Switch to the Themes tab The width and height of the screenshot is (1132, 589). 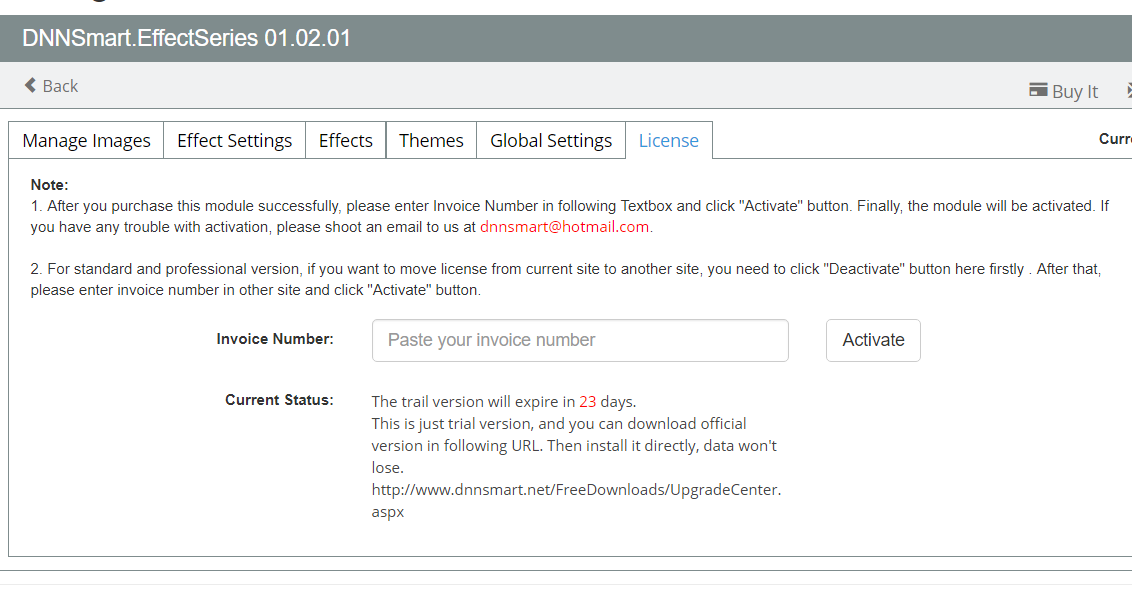tap(431, 140)
